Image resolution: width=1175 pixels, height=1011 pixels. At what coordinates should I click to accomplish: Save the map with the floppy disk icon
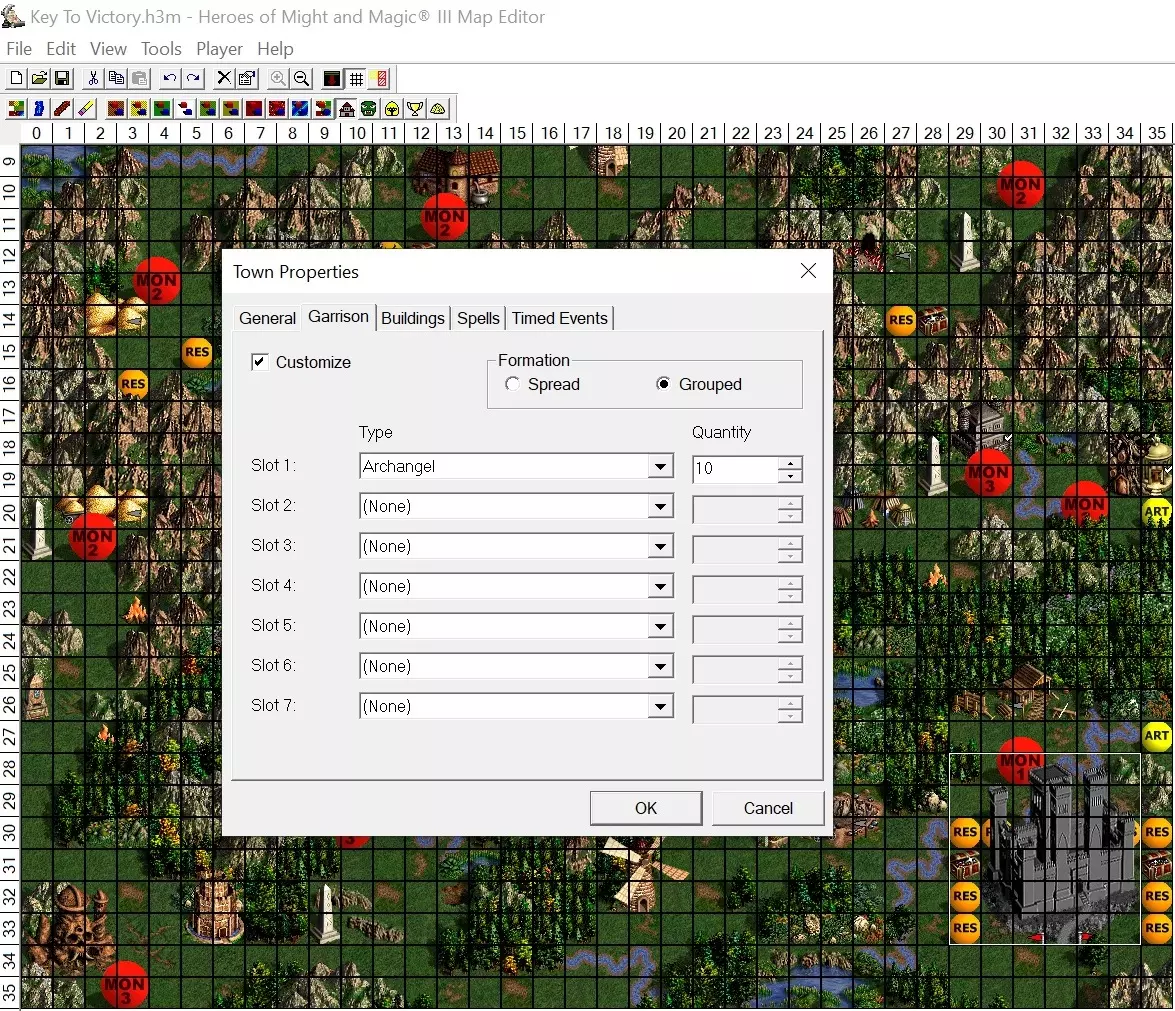tap(62, 78)
